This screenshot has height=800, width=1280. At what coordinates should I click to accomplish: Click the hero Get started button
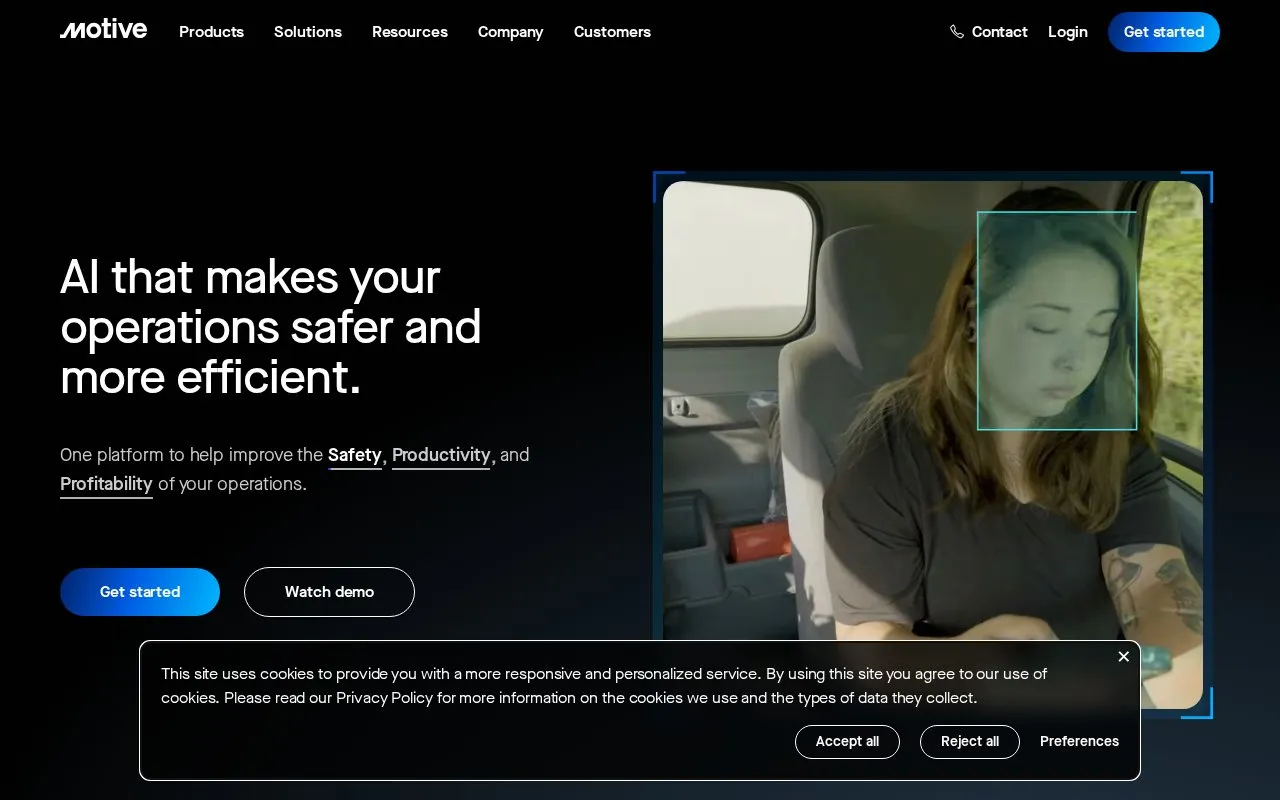point(140,592)
